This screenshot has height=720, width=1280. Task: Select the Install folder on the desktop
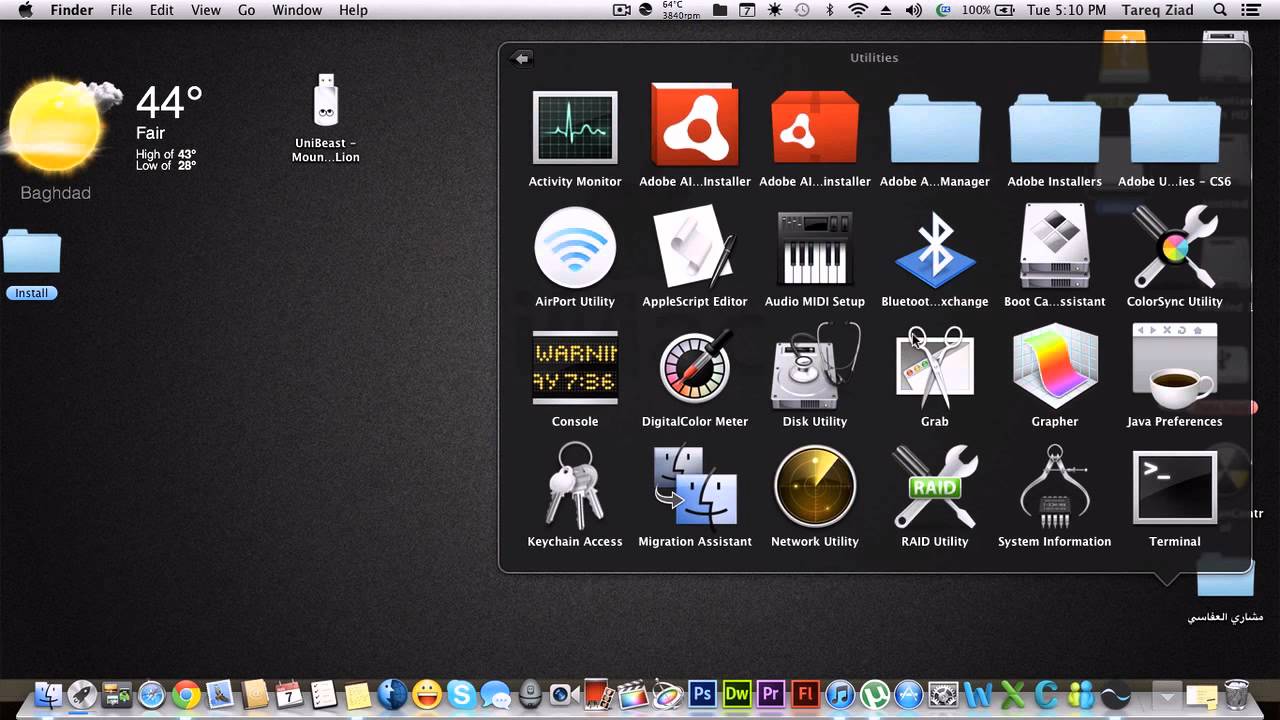(x=32, y=252)
